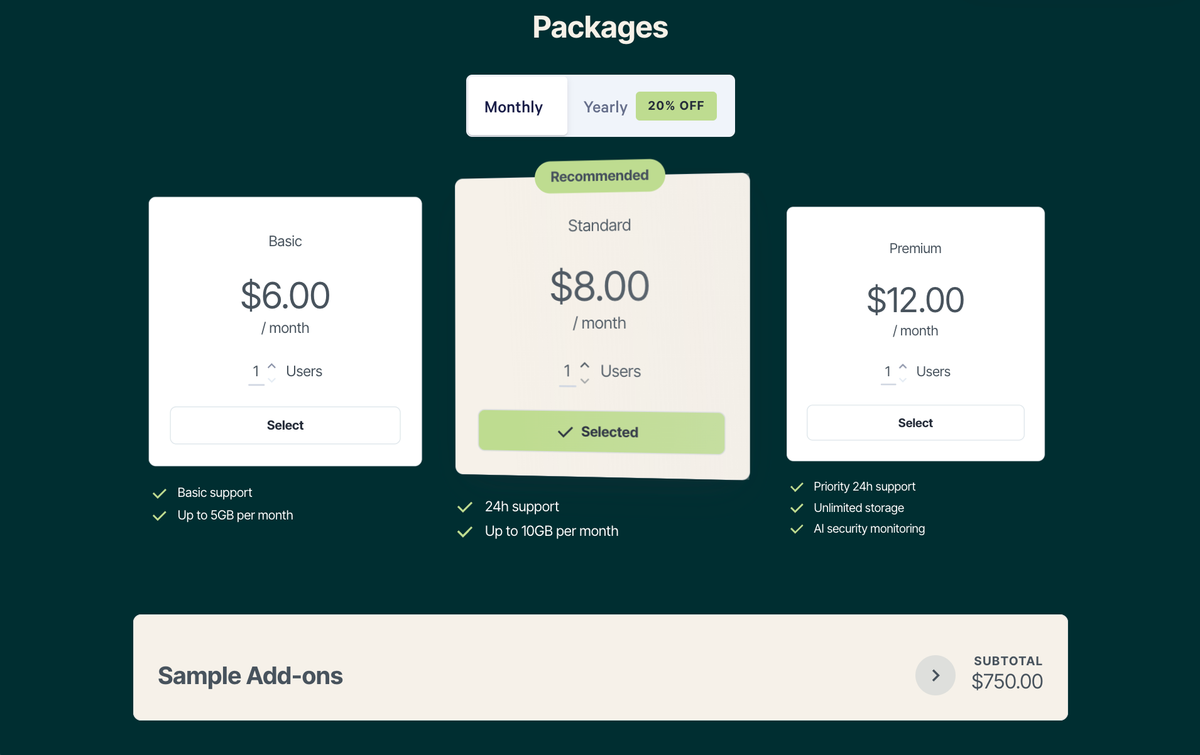Select the Premium package
The image size is (1200, 755).
coord(915,423)
